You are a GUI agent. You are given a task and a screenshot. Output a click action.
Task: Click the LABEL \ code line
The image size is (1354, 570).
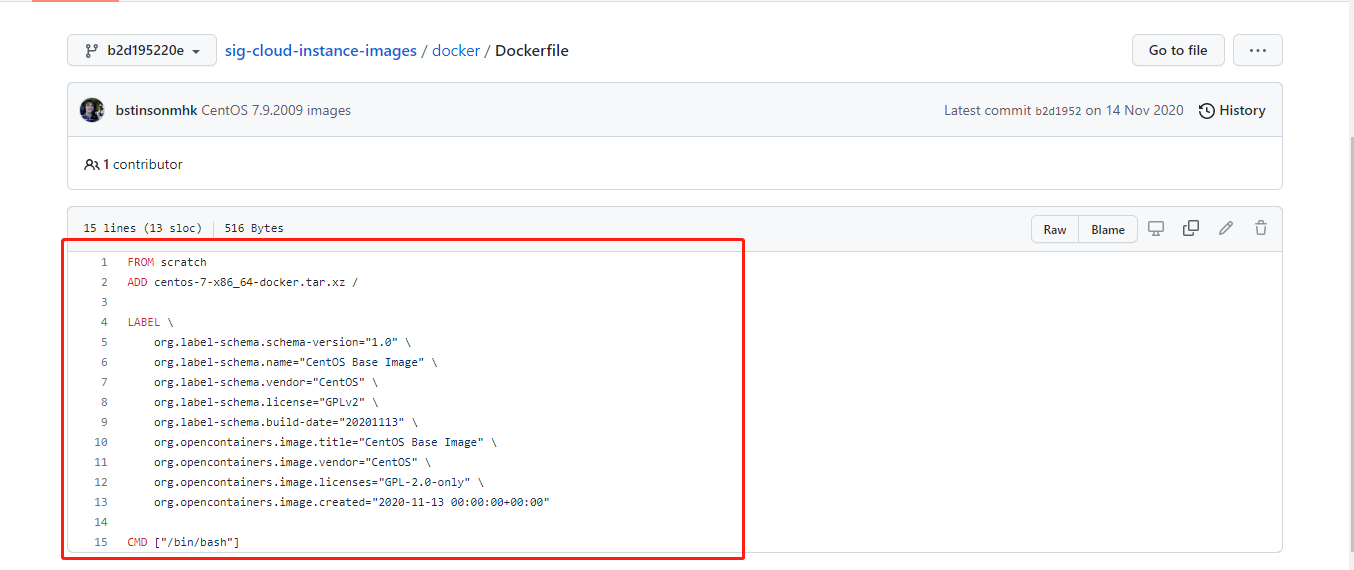point(151,322)
